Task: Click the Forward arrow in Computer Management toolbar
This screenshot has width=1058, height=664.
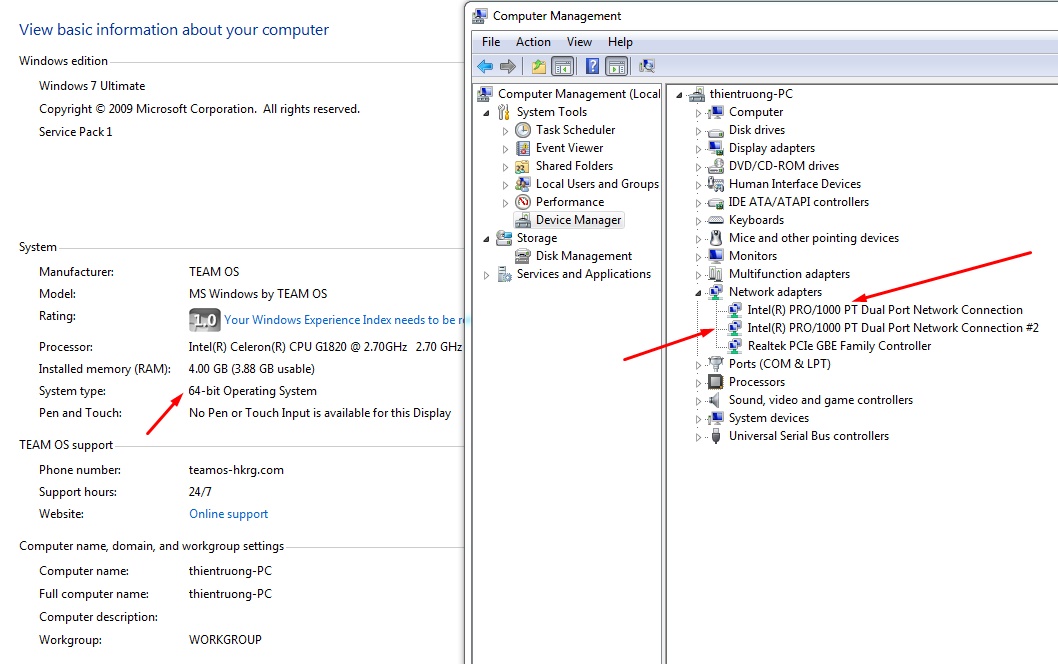Action: (x=508, y=66)
